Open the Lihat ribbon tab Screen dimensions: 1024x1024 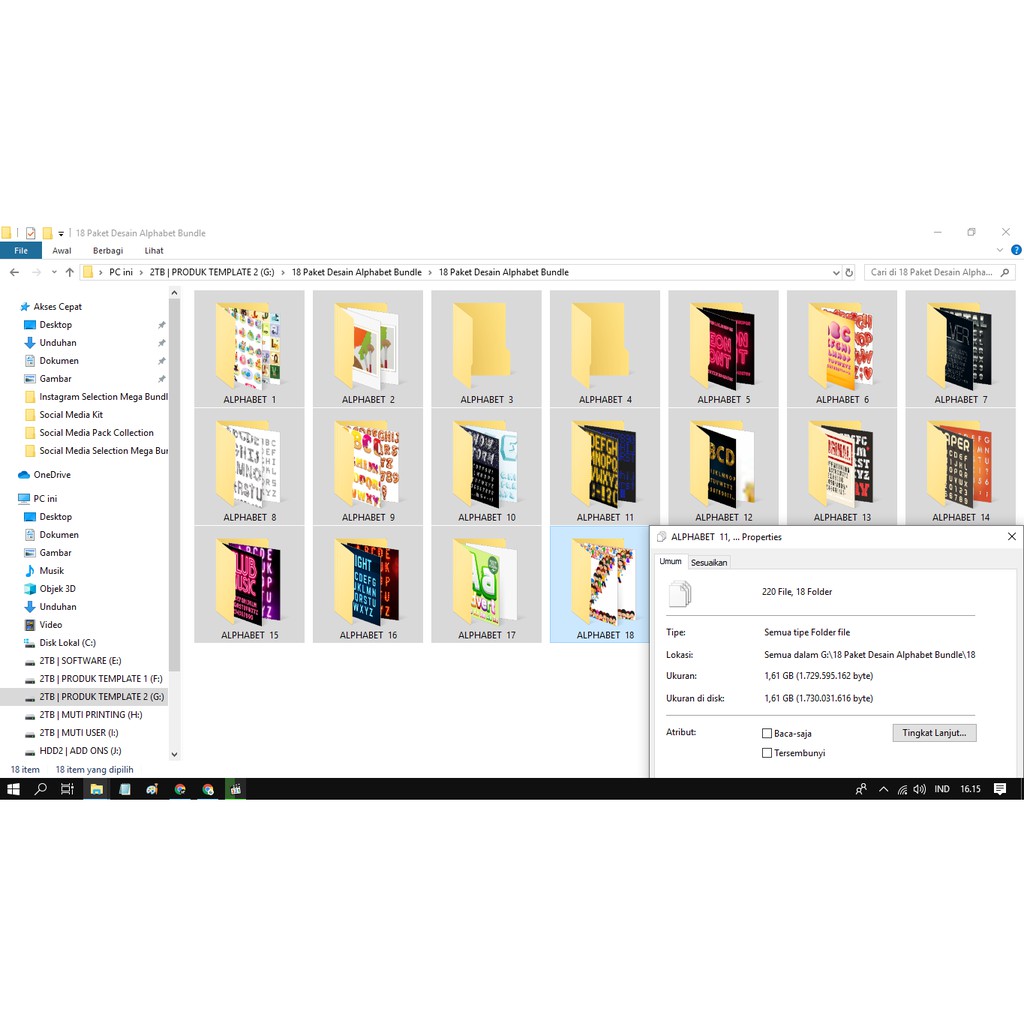tap(154, 251)
